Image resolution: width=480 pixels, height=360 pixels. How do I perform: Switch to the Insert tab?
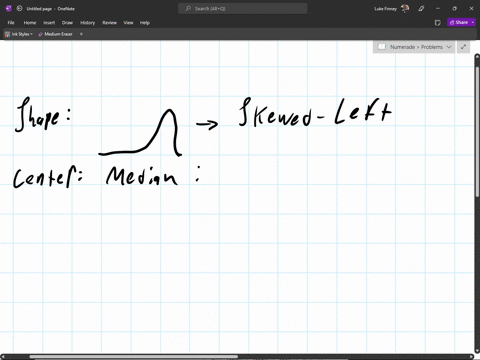[49, 23]
